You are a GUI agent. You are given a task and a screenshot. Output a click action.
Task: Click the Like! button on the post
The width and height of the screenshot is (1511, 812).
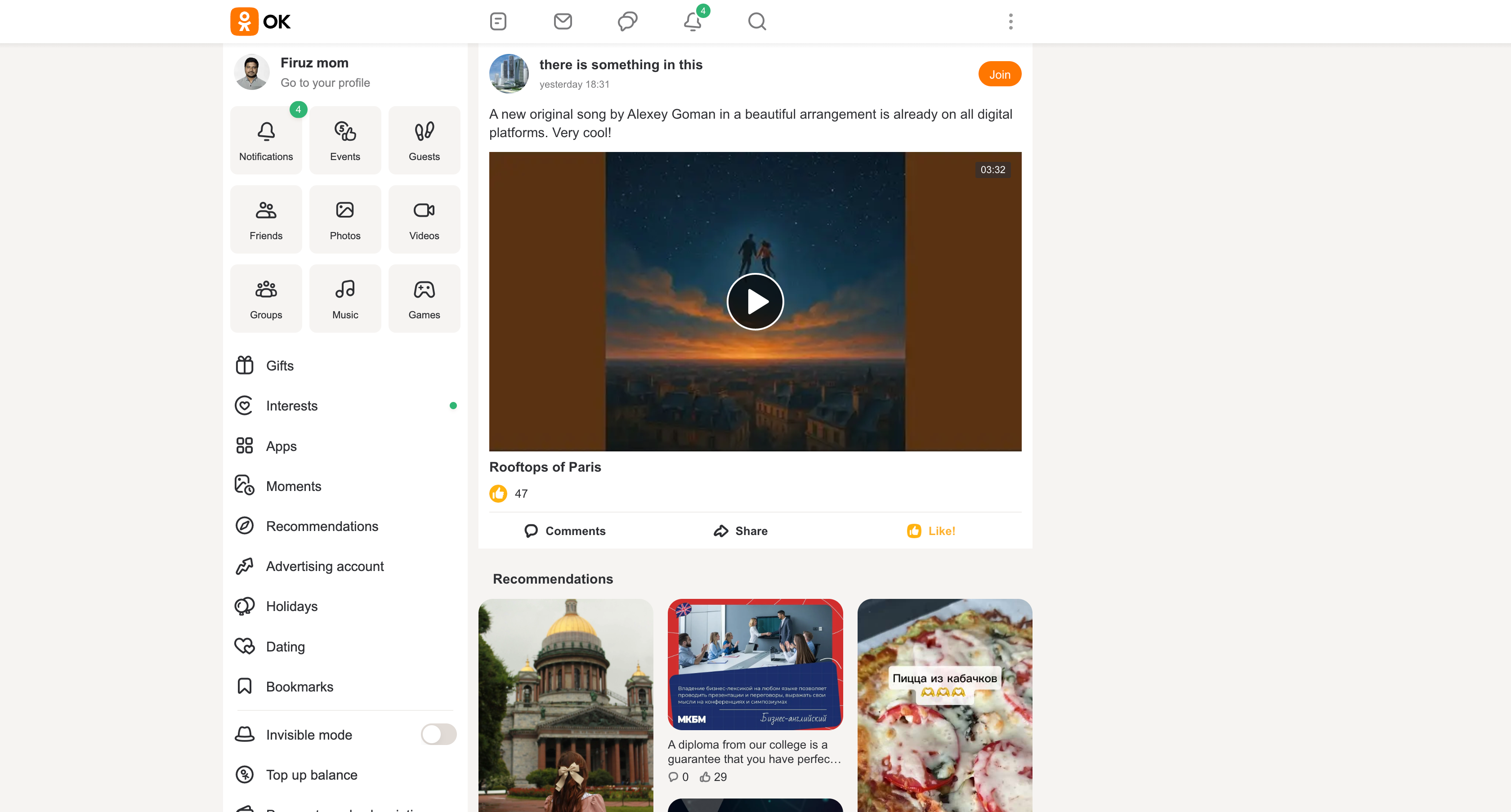click(x=931, y=531)
